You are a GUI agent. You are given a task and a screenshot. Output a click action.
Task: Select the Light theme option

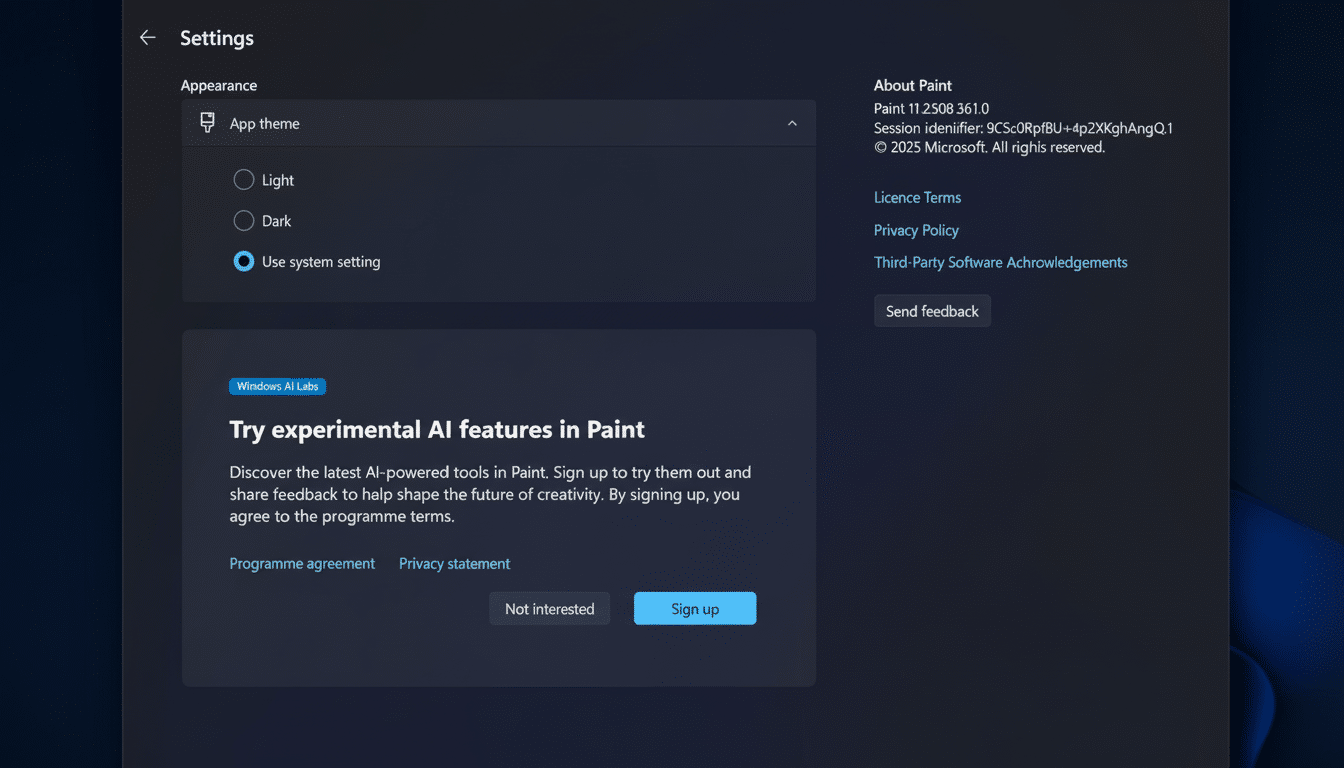(243, 179)
